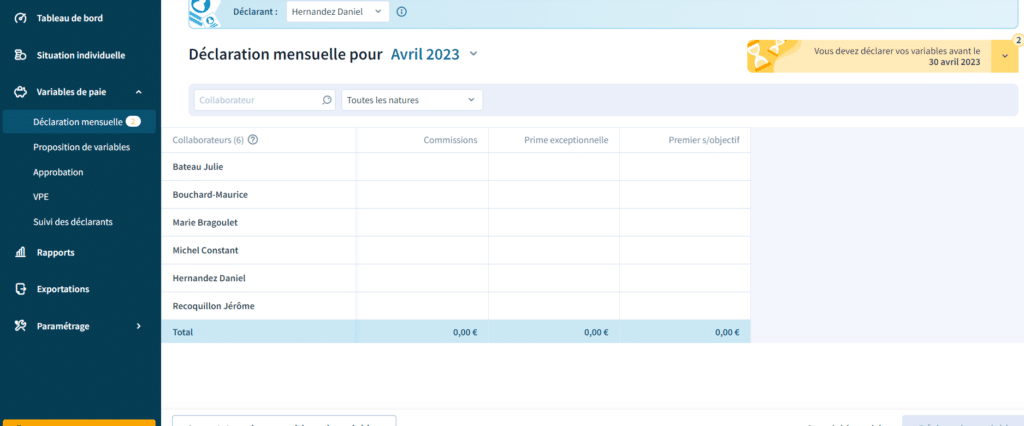Collapse the Variables de paie section chevron
The height and width of the screenshot is (426, 1024).
coord(138,92)
